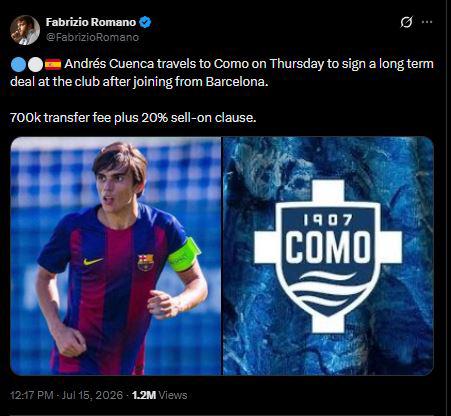Open the Como 1907 crest image
This screenshot has height=416, width=451.
(328, 256)
